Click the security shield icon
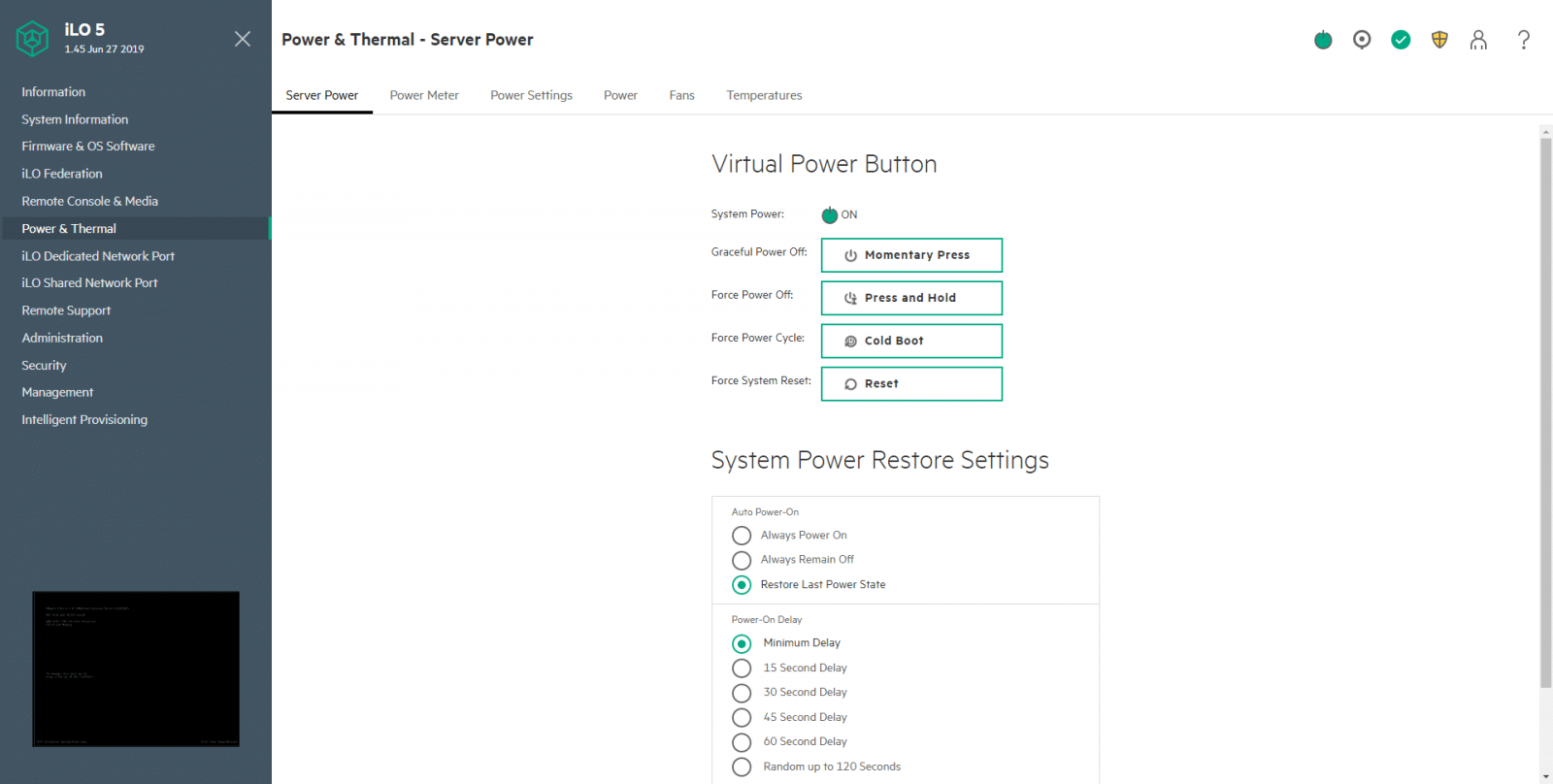 (1439, 40)
